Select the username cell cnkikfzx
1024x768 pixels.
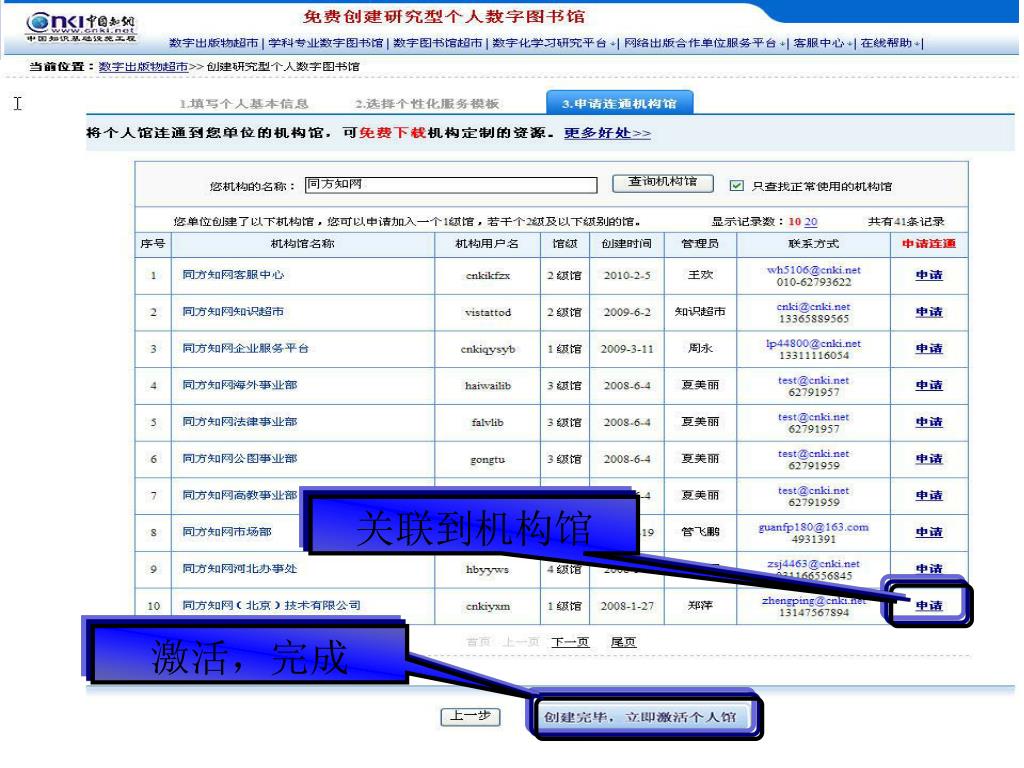click(488, 276)
